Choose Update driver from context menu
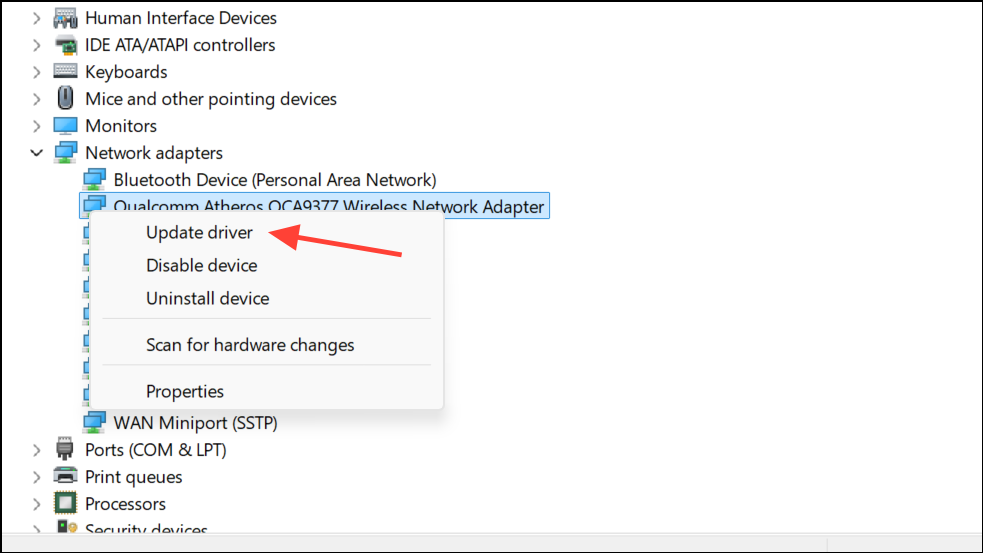 point(199,233)
